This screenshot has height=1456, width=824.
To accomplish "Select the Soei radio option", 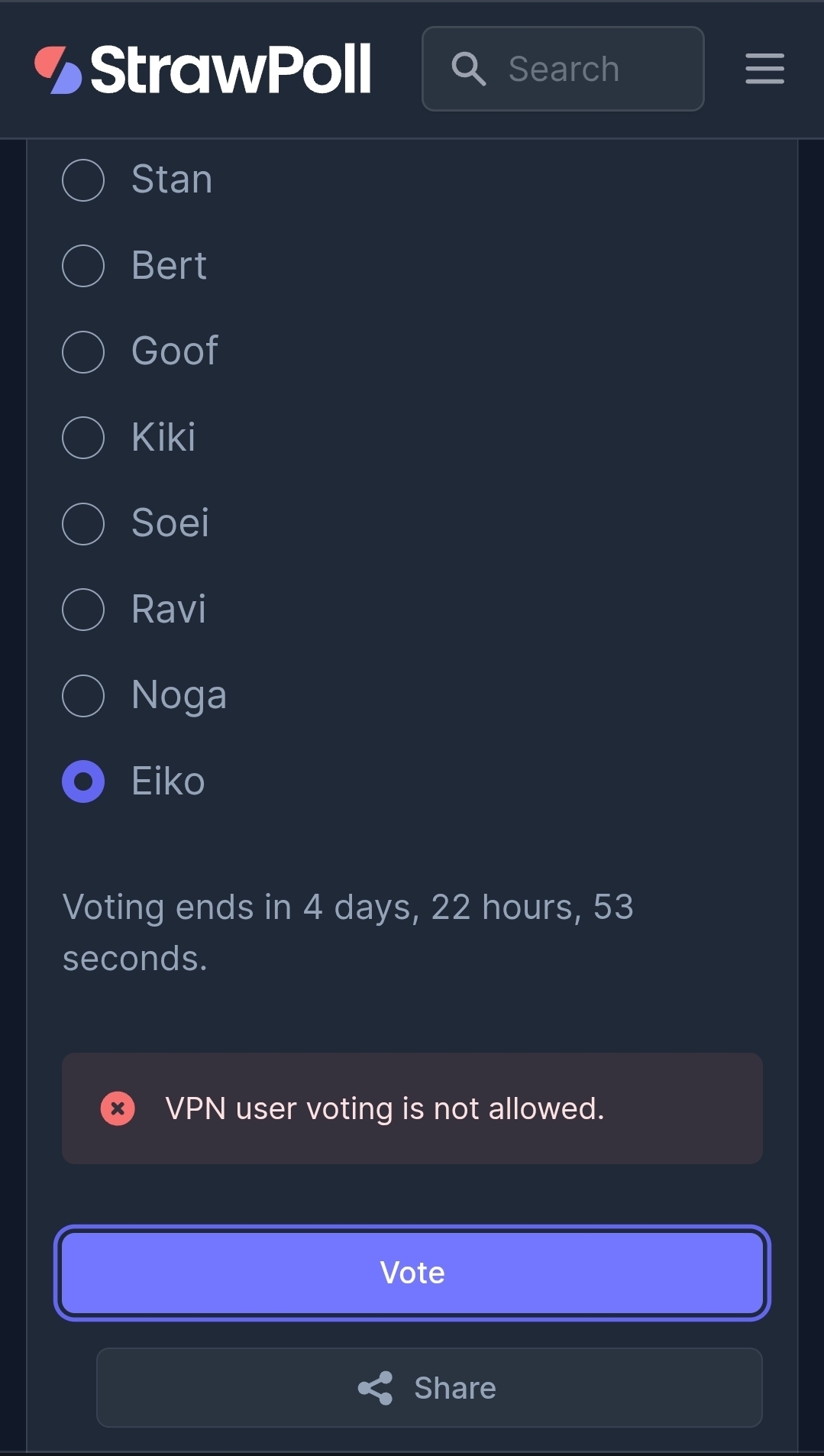I will (83, 524).
